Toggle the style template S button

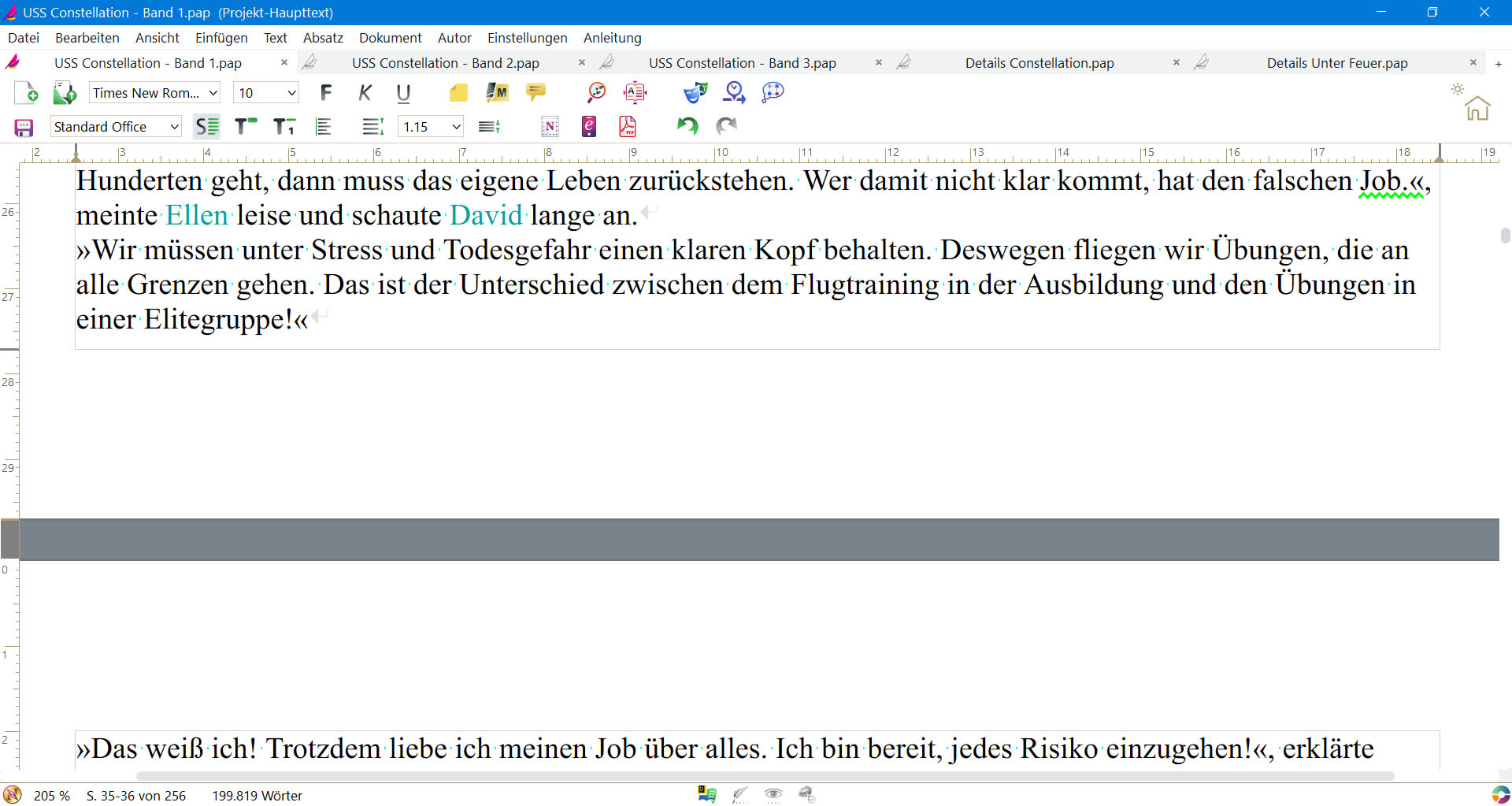tap(207, 127)
